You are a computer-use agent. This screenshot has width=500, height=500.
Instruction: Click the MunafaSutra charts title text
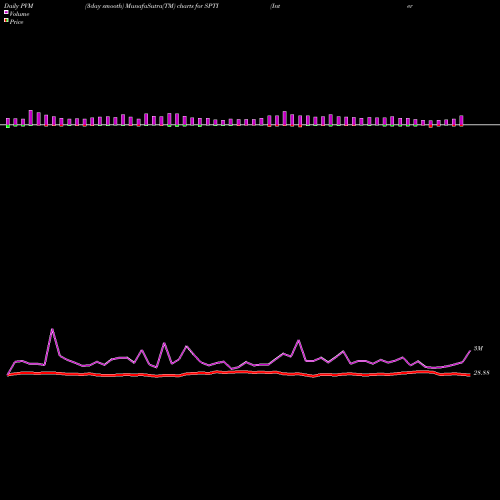pos(152,6)
